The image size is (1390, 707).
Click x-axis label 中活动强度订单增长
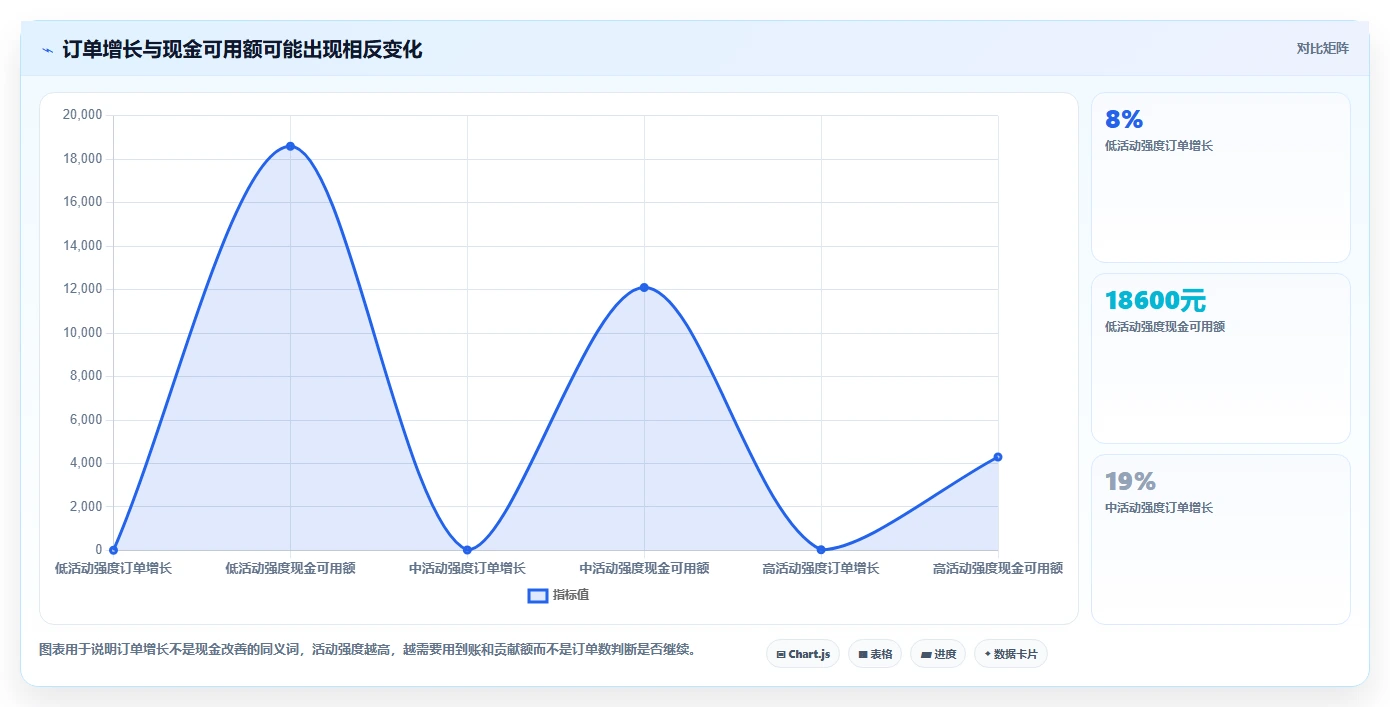[467, 568]
